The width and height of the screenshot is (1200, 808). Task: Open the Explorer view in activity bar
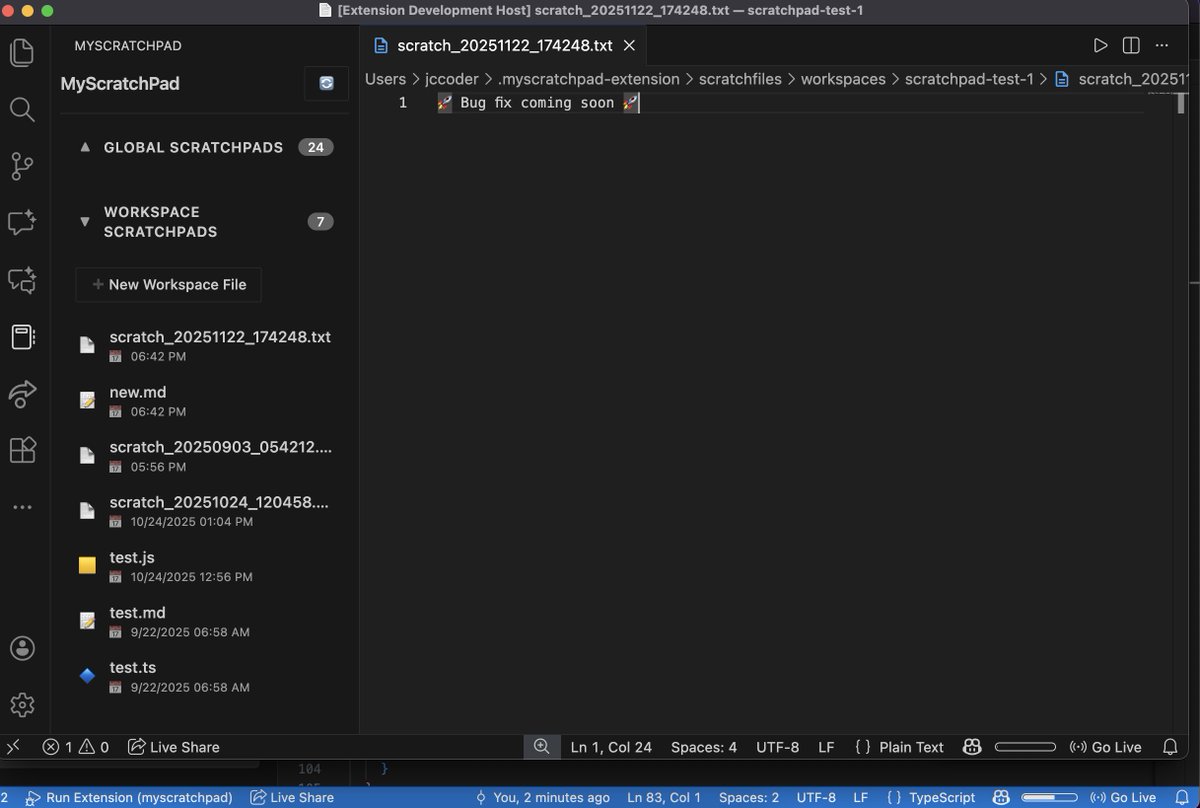22,52
